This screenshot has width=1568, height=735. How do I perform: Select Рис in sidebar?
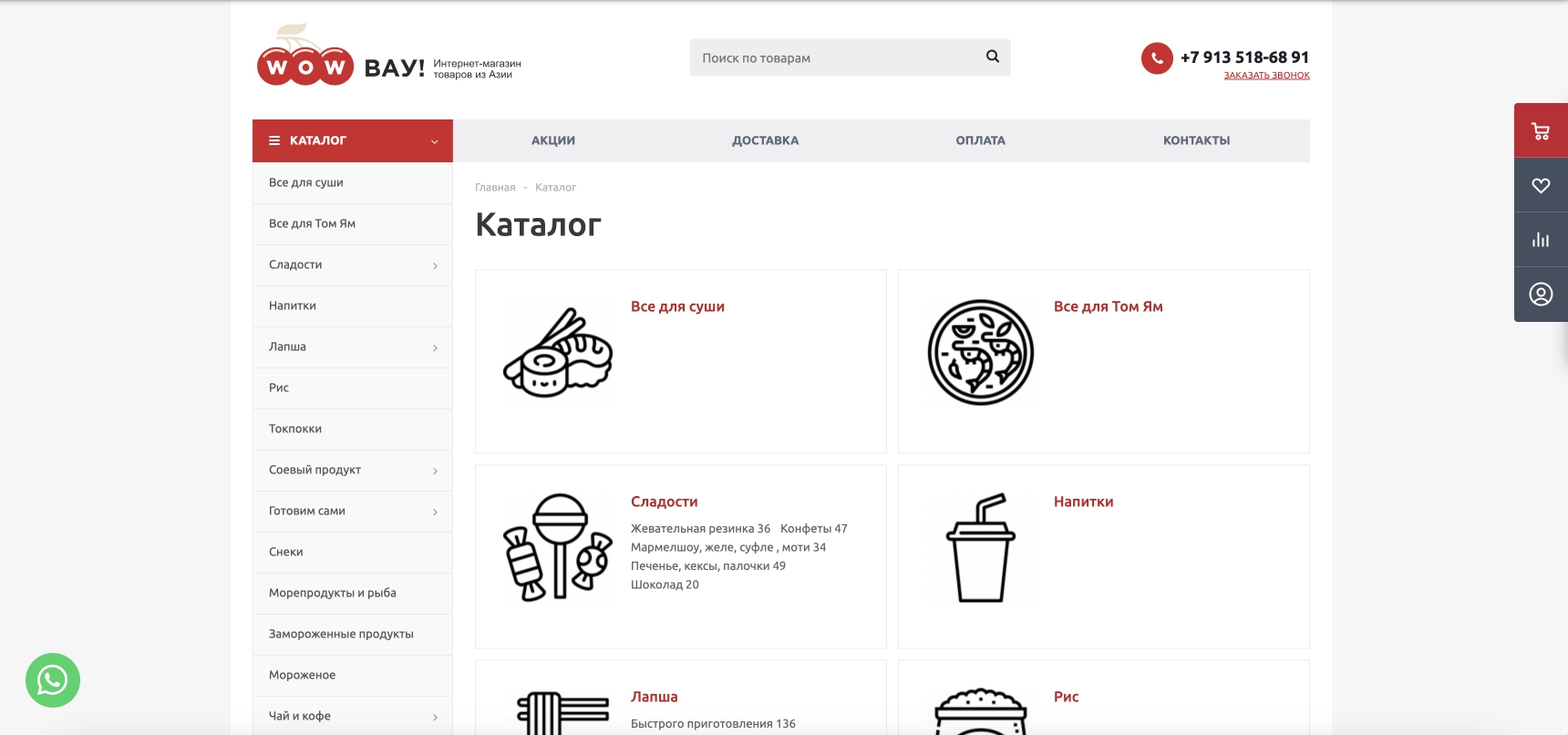coord(353,388)
